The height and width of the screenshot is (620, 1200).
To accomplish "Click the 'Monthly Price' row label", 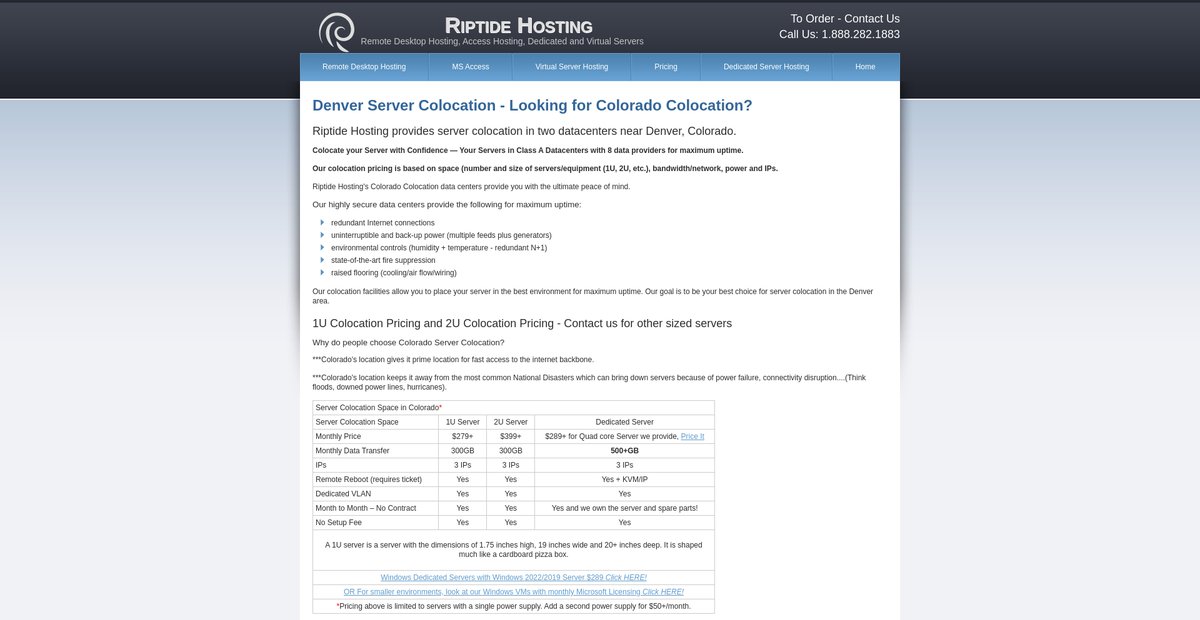I will click(338, 437).
